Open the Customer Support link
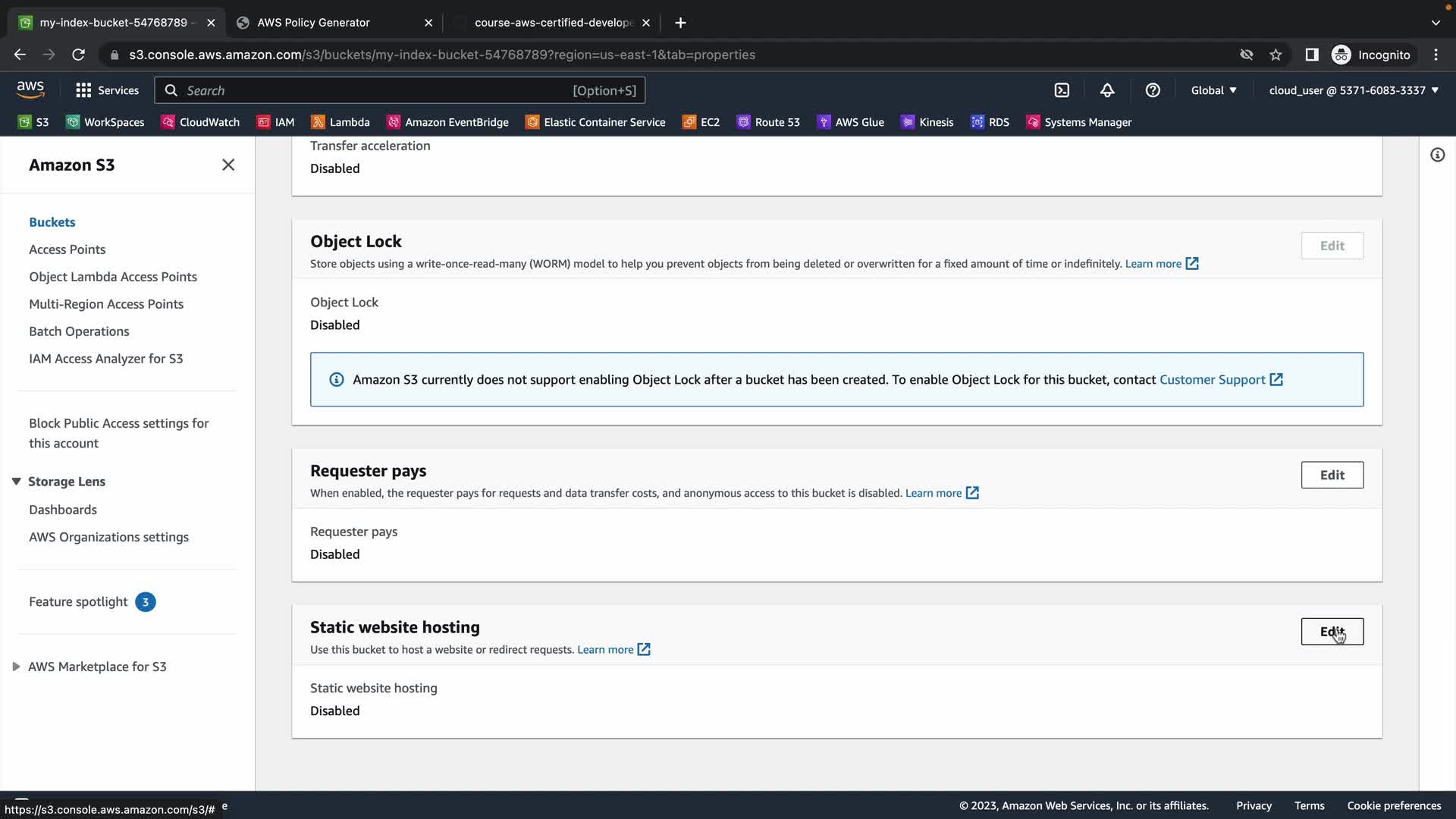 coord(1212,379)
